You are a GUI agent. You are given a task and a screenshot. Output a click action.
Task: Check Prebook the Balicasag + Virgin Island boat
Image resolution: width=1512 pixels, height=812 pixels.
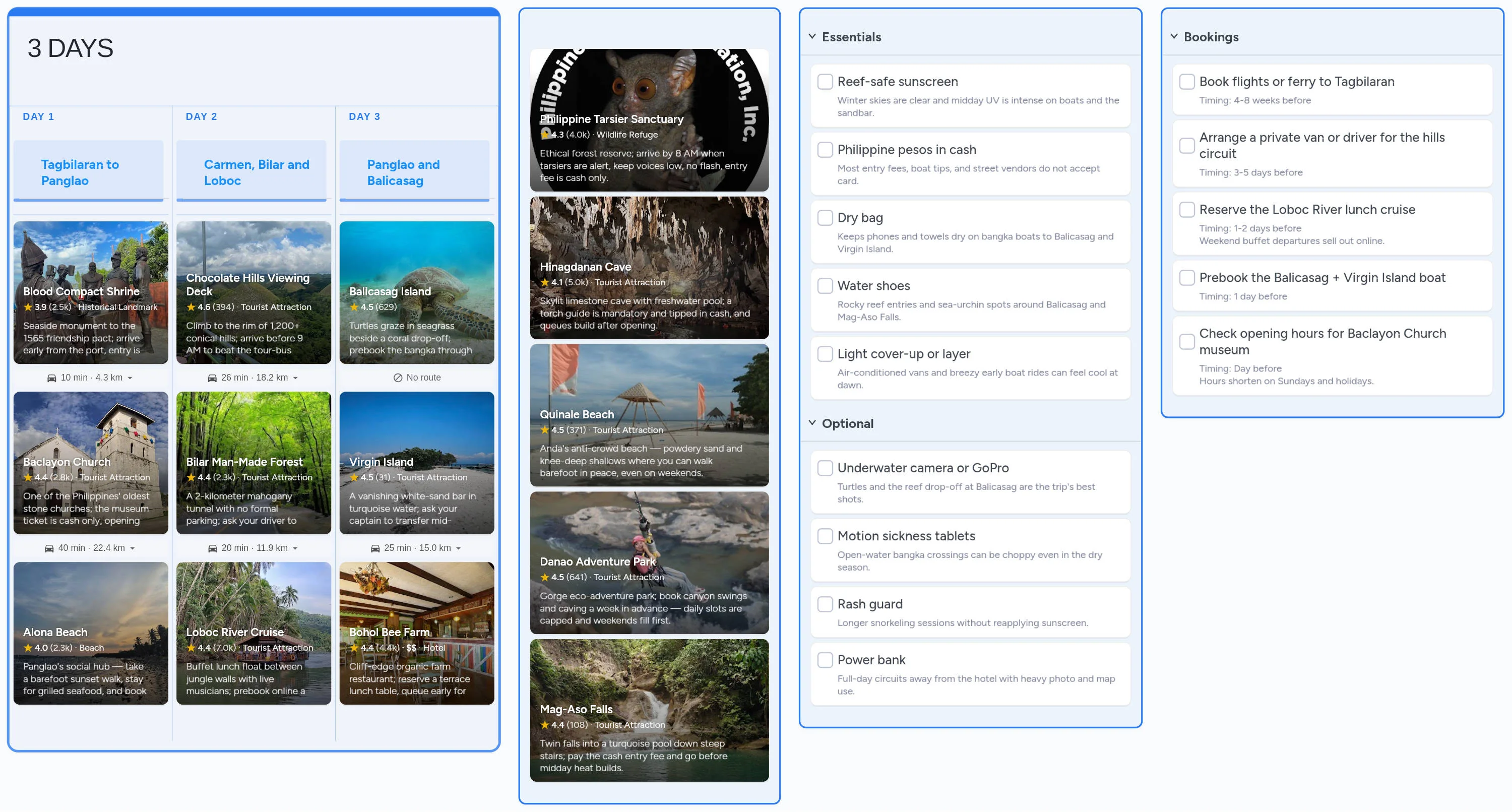[1187, 278]
